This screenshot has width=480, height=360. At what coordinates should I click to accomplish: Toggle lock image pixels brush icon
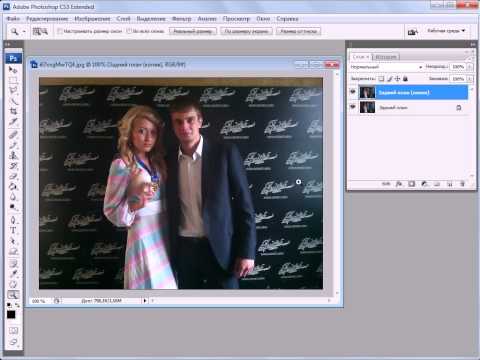[389, 79]
